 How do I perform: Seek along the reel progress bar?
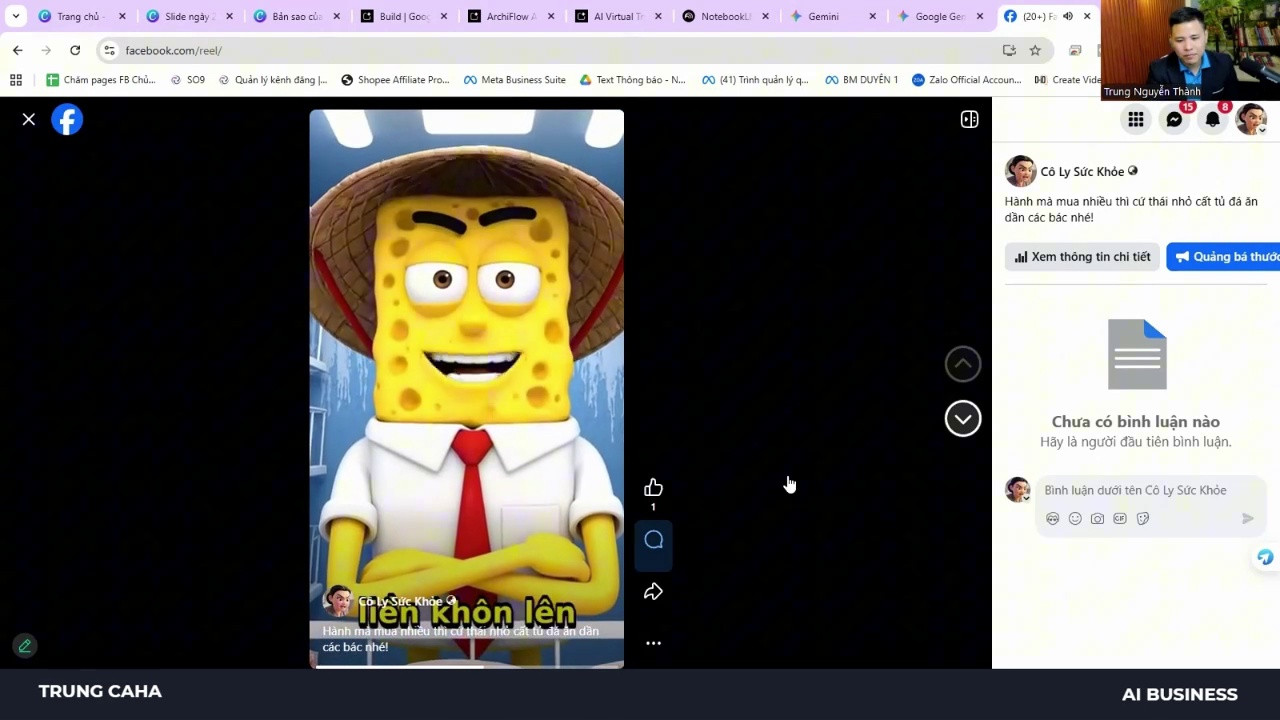click(x=466, y=666)
